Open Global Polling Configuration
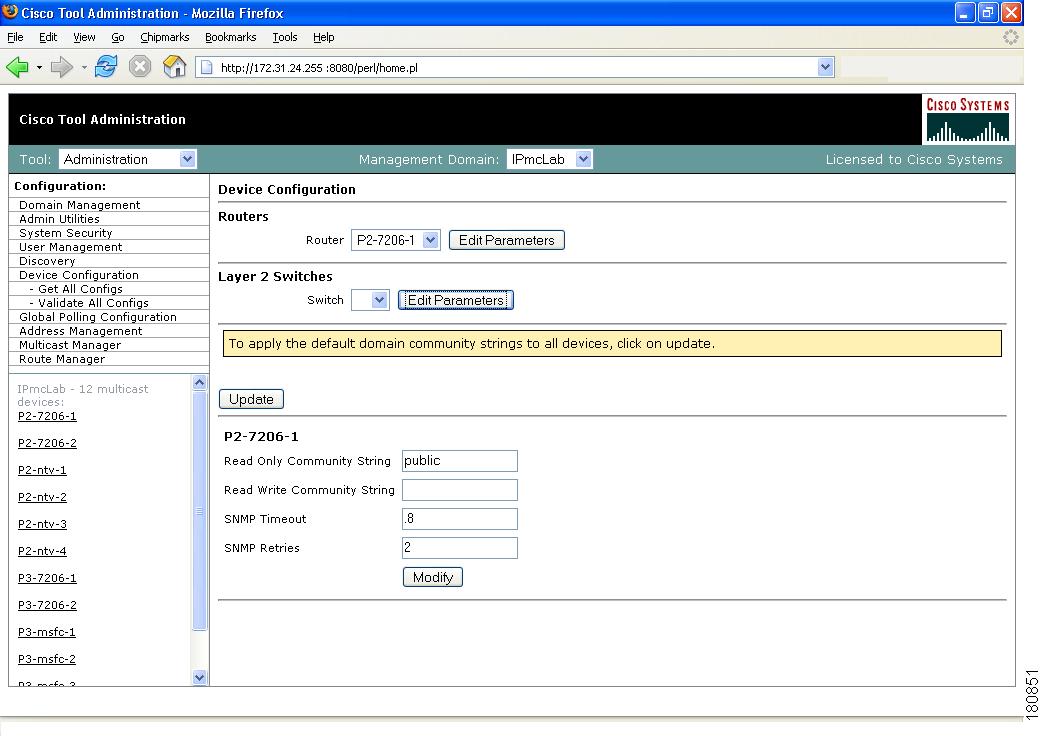 pos(98,317)
